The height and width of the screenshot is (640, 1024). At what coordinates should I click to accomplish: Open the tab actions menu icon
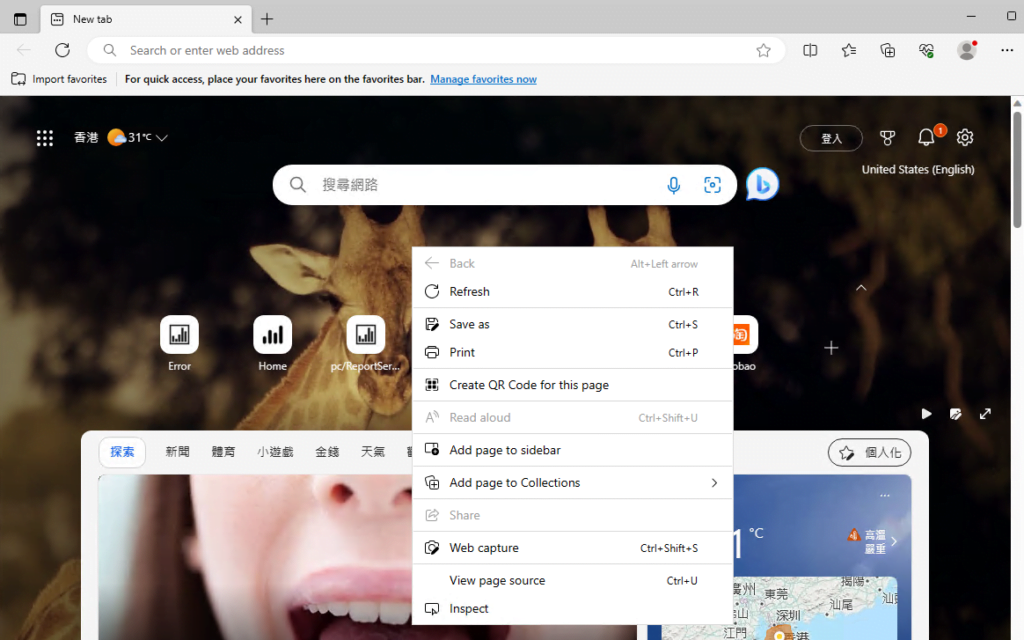point(20,19)
